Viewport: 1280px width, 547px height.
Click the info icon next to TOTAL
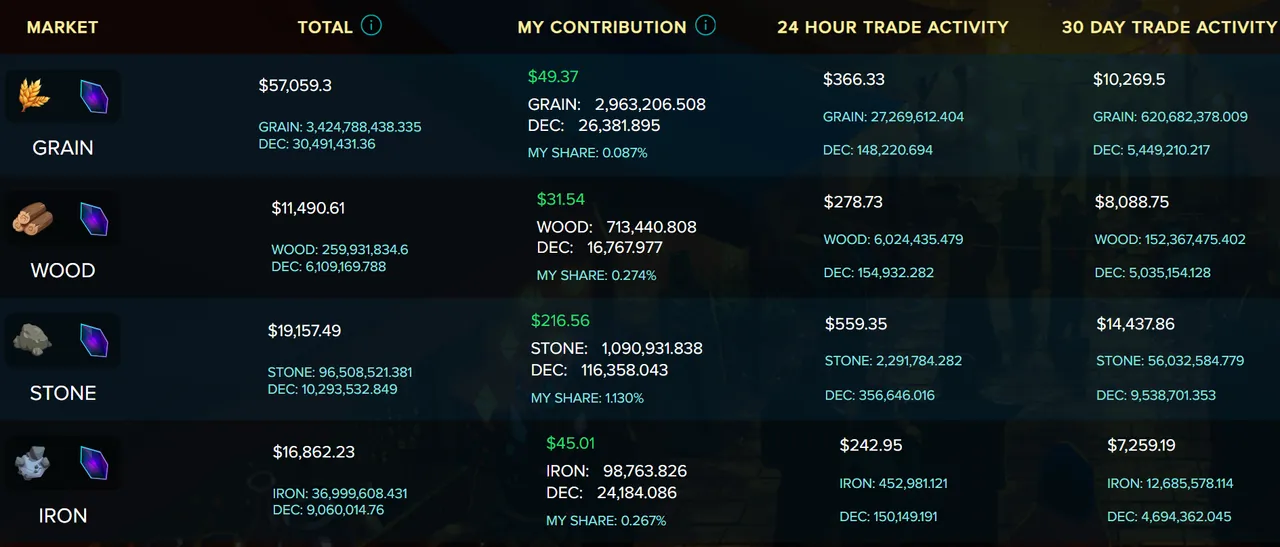[371, 26]
